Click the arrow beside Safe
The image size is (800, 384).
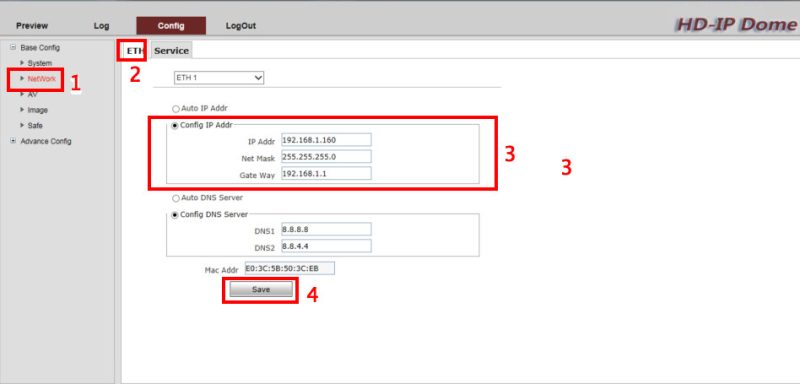(x=22, y=125)
